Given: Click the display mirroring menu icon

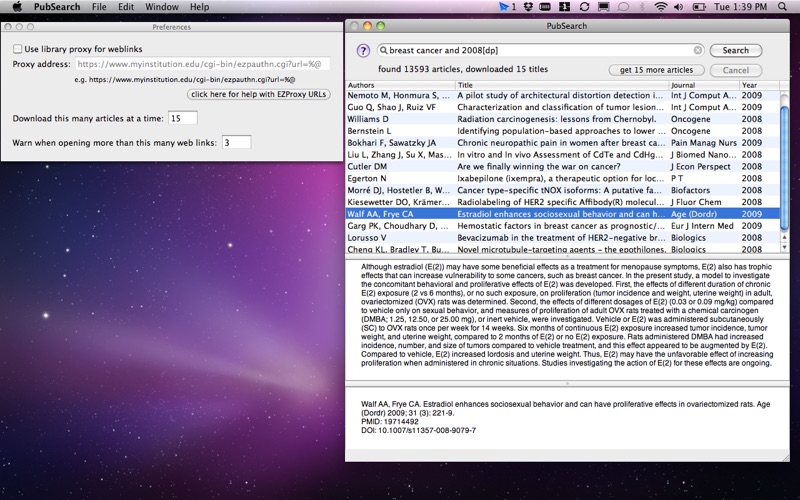Looking at the screenshot, I should point(604,7).
